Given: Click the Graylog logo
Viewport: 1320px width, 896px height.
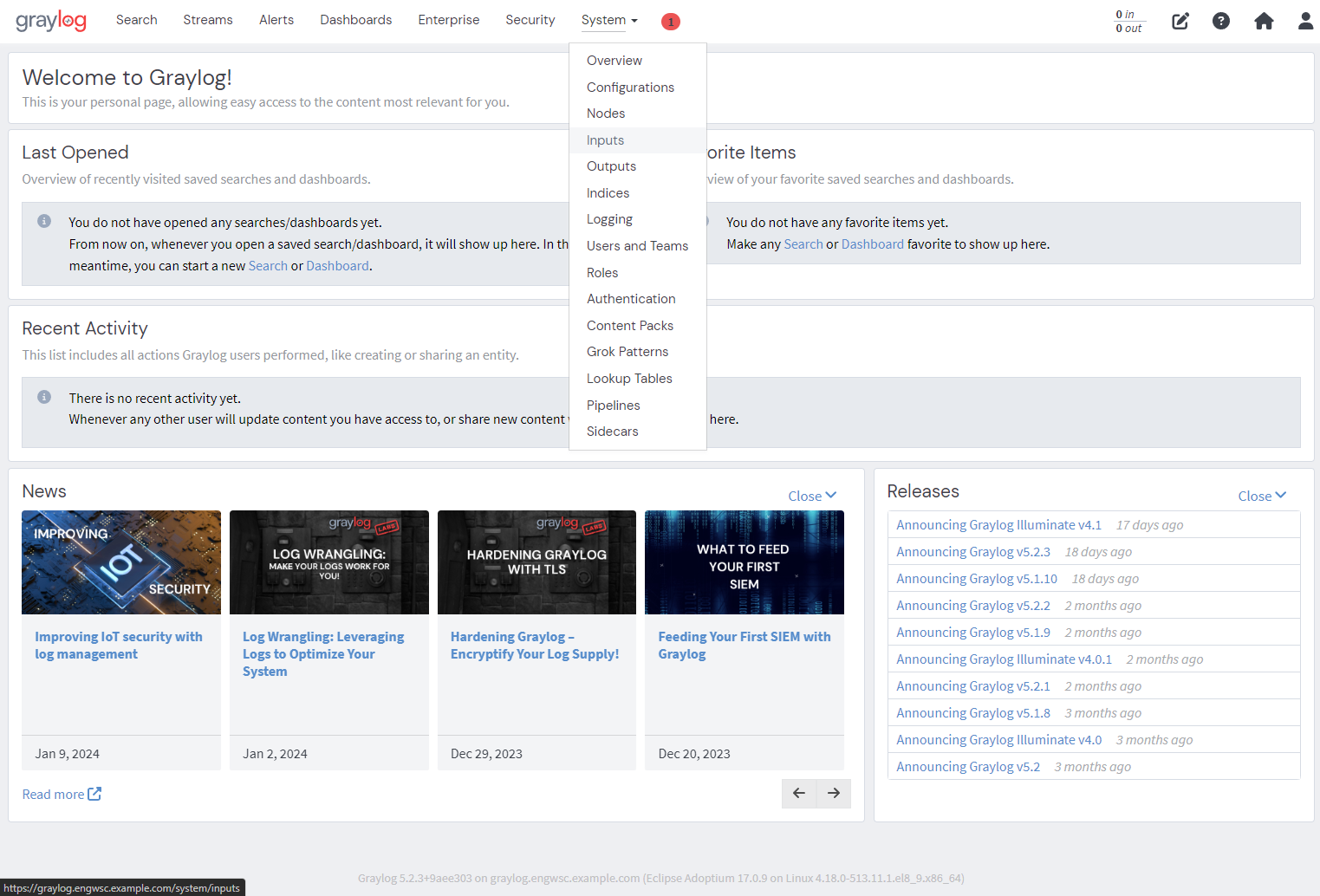Looking at the screenshot, I should [x=51, y=21].
